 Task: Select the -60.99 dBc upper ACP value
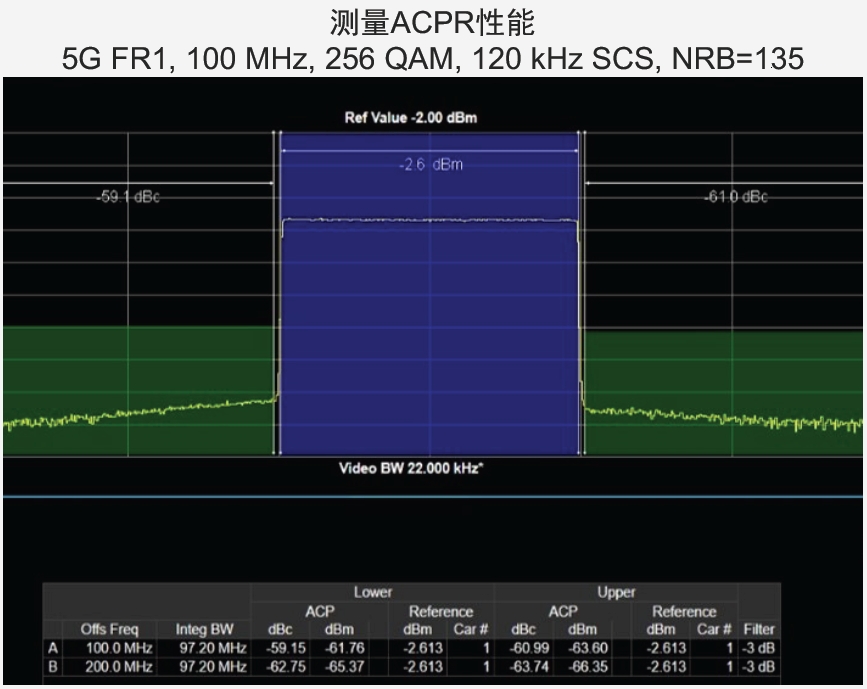click(x=523, y=648)
